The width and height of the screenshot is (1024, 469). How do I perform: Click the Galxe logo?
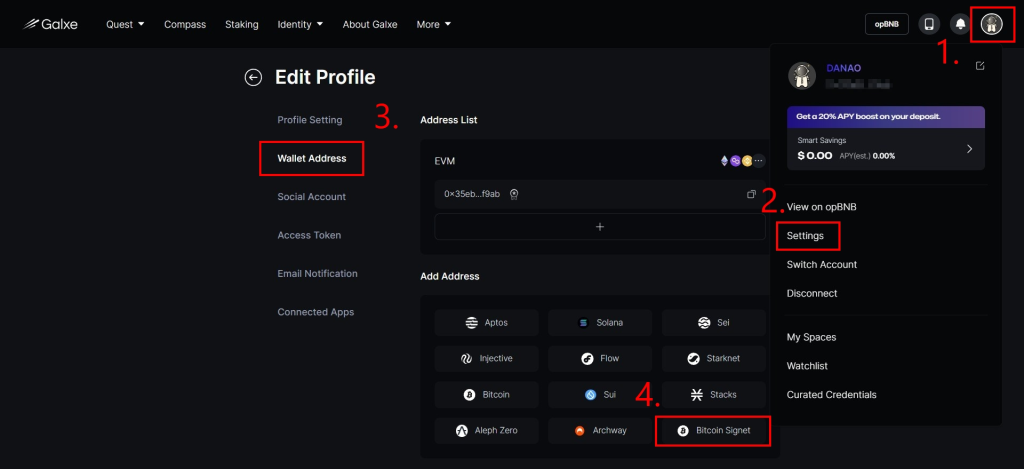(50, 24)
